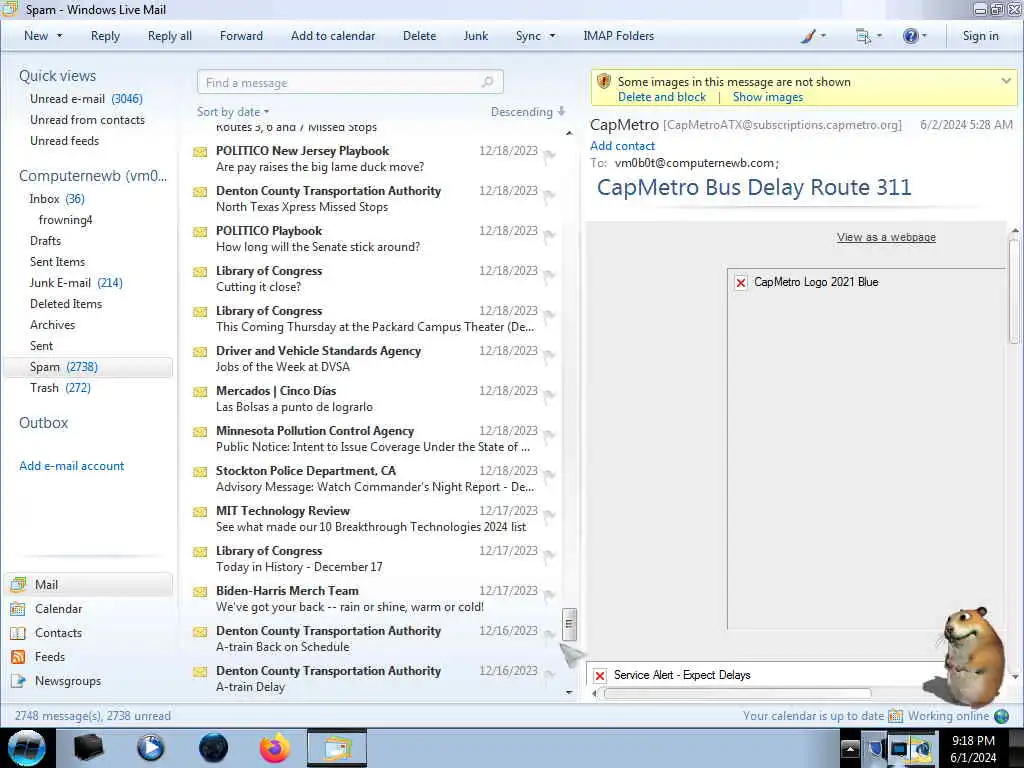Launch Firefox from the taskbar
The height and width of the screenshot is (768, 1024).
click(275, 748)
